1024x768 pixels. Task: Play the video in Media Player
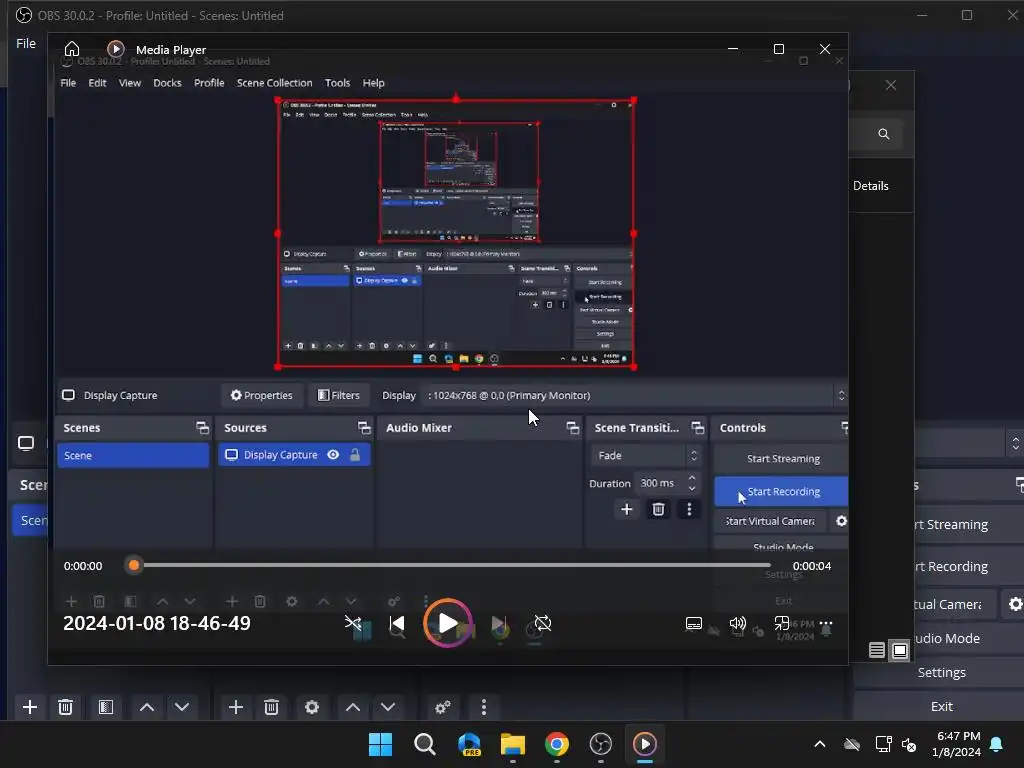coord(447,623)
